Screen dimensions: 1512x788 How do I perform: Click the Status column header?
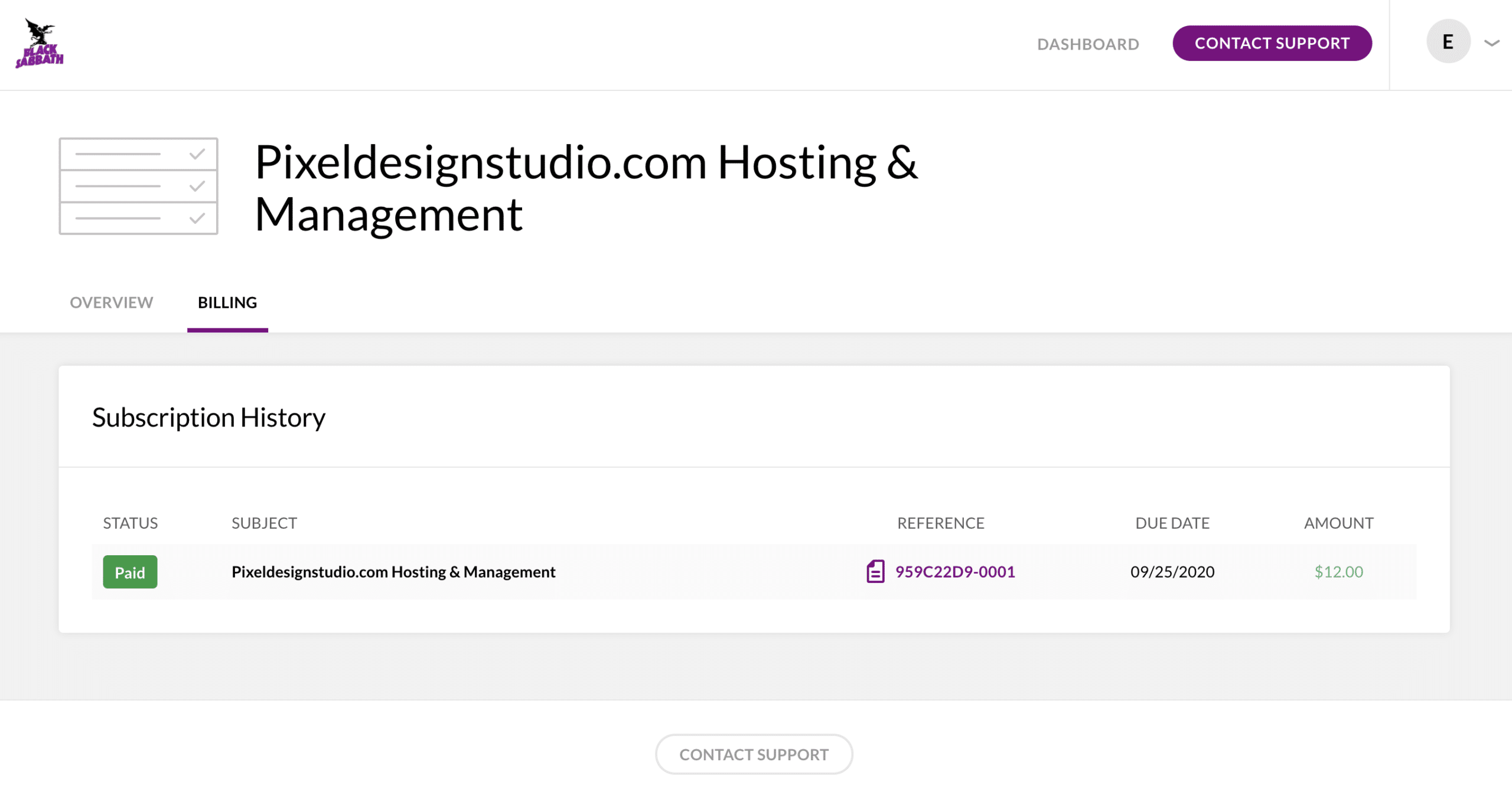(130, 523)
